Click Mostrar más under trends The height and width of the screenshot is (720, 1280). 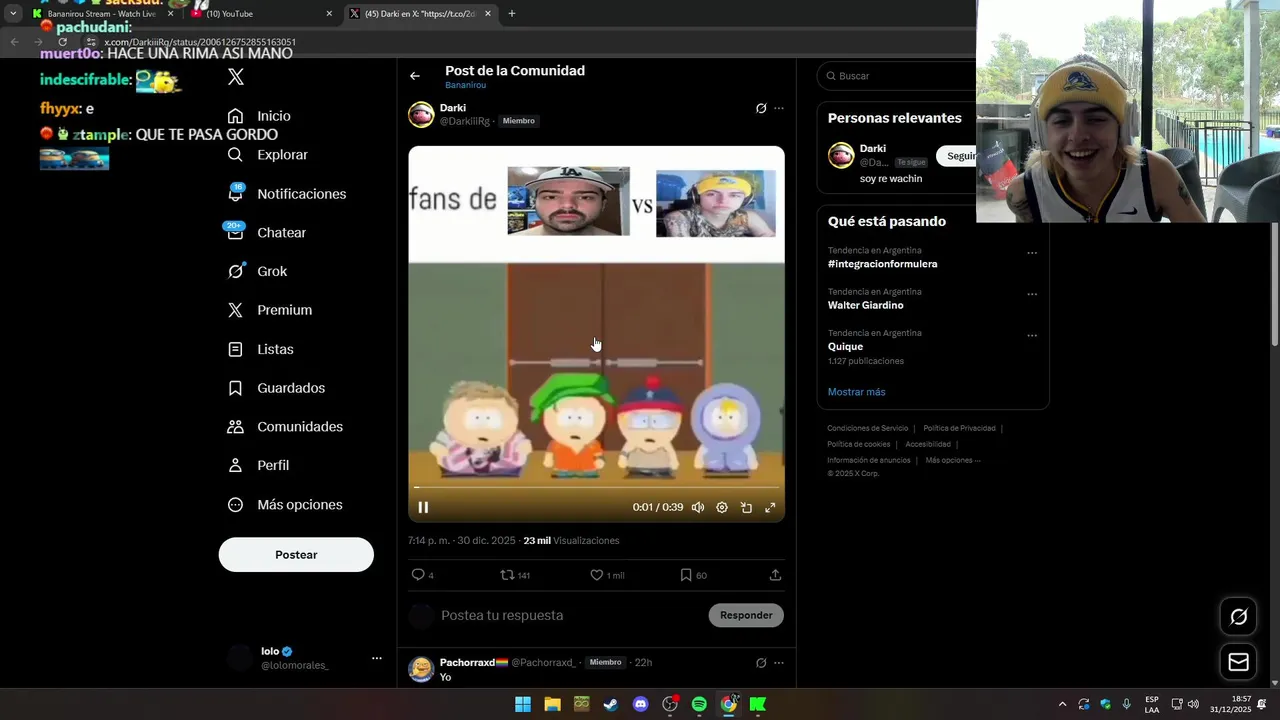[x=857, y=392]
